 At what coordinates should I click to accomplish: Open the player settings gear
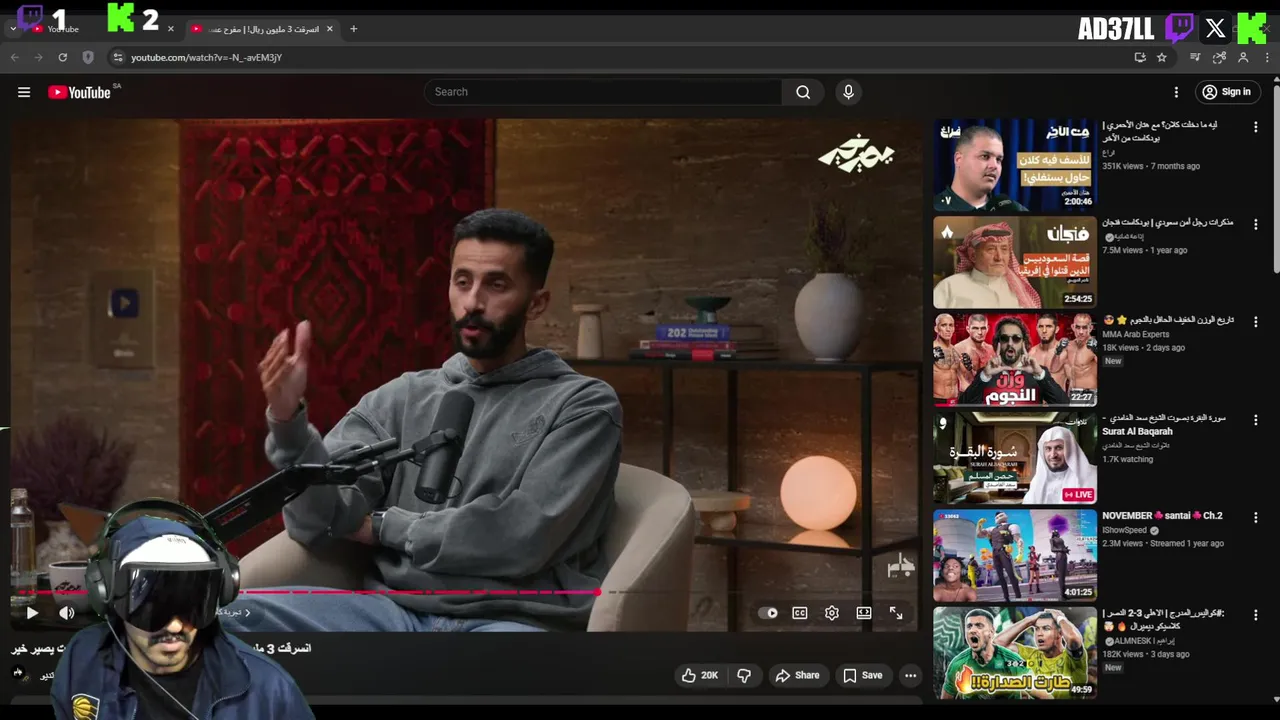832,613
